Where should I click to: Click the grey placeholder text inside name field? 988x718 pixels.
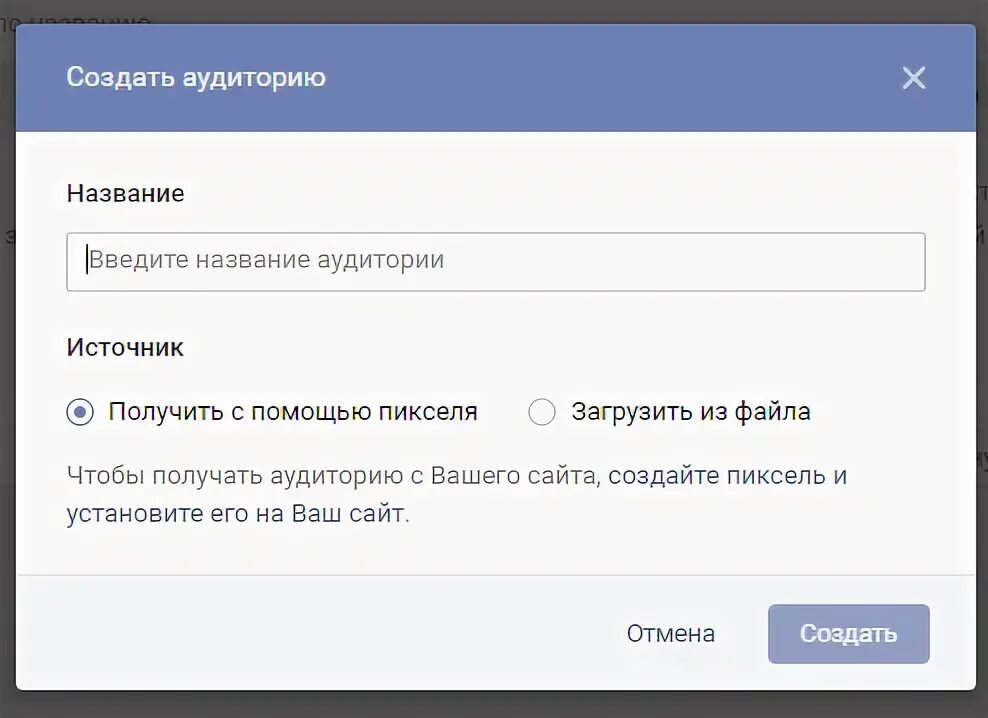point(267,260)
